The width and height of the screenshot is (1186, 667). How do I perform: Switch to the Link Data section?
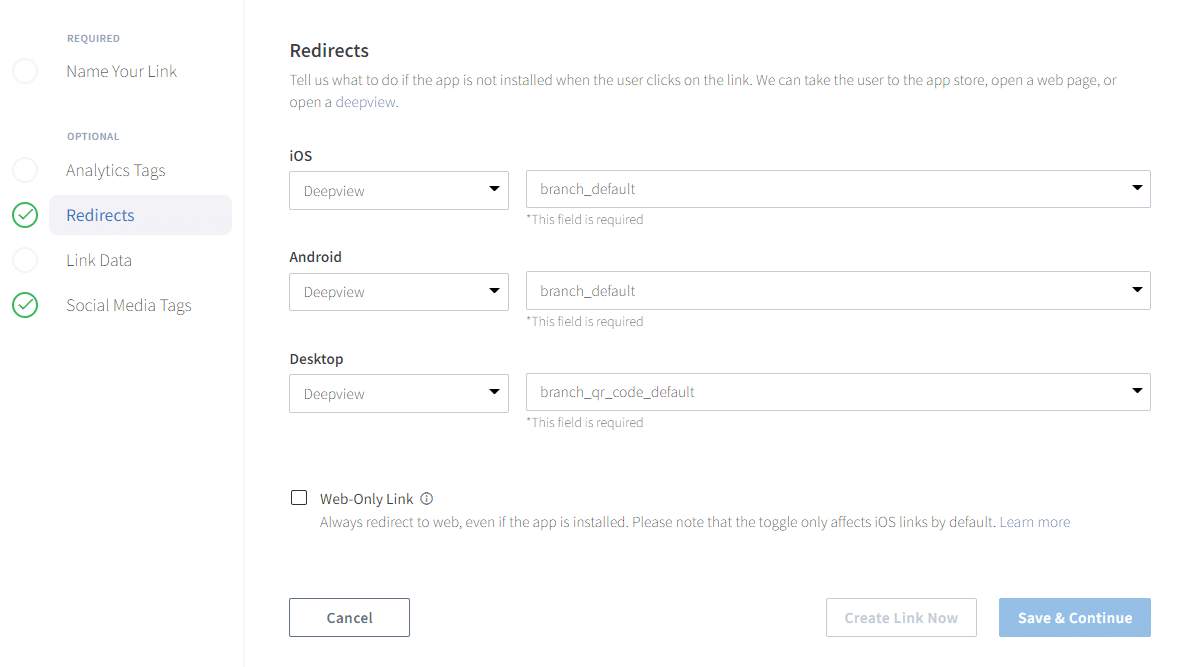click(x=99, y=259)
